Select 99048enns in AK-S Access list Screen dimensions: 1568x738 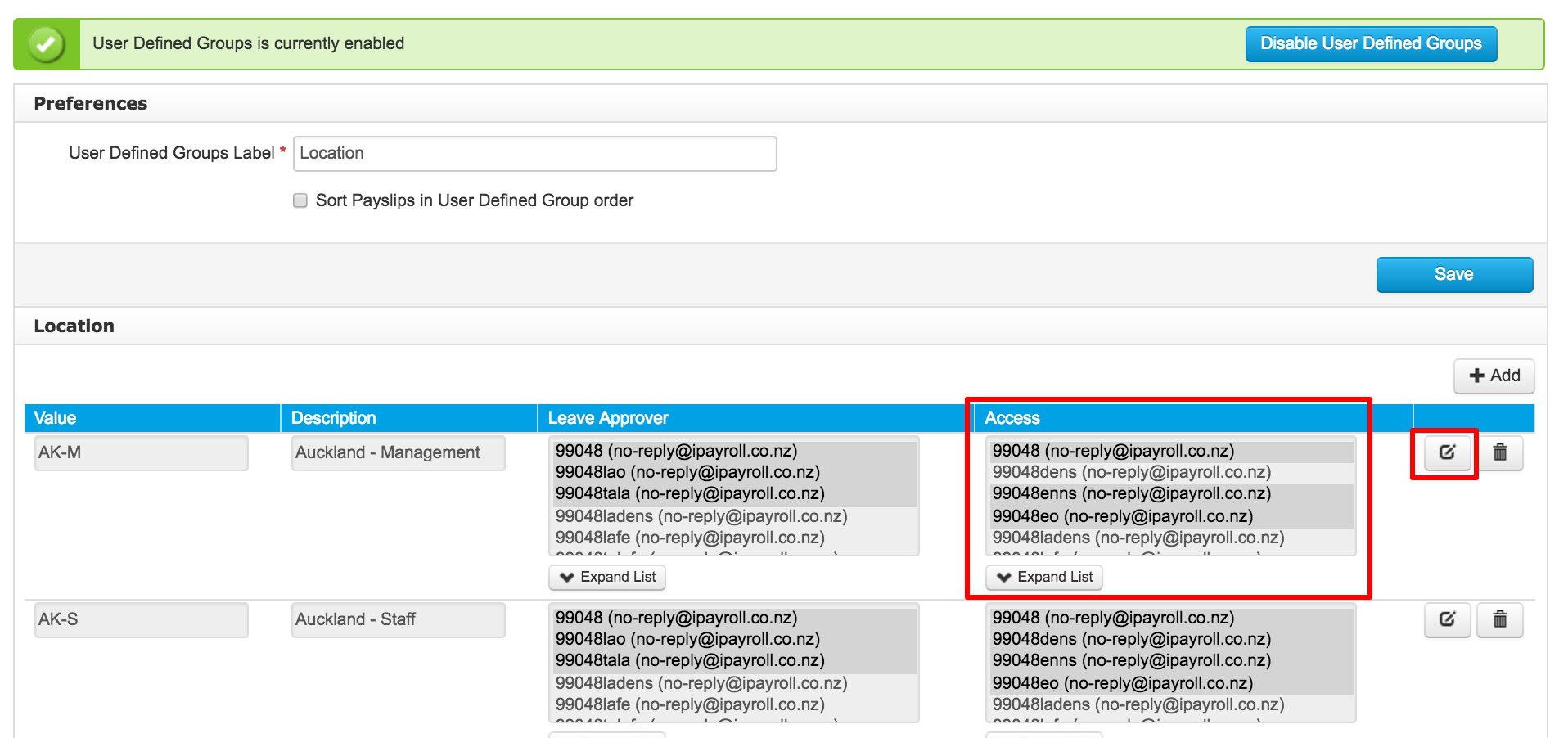click(x=1171, y=660)
